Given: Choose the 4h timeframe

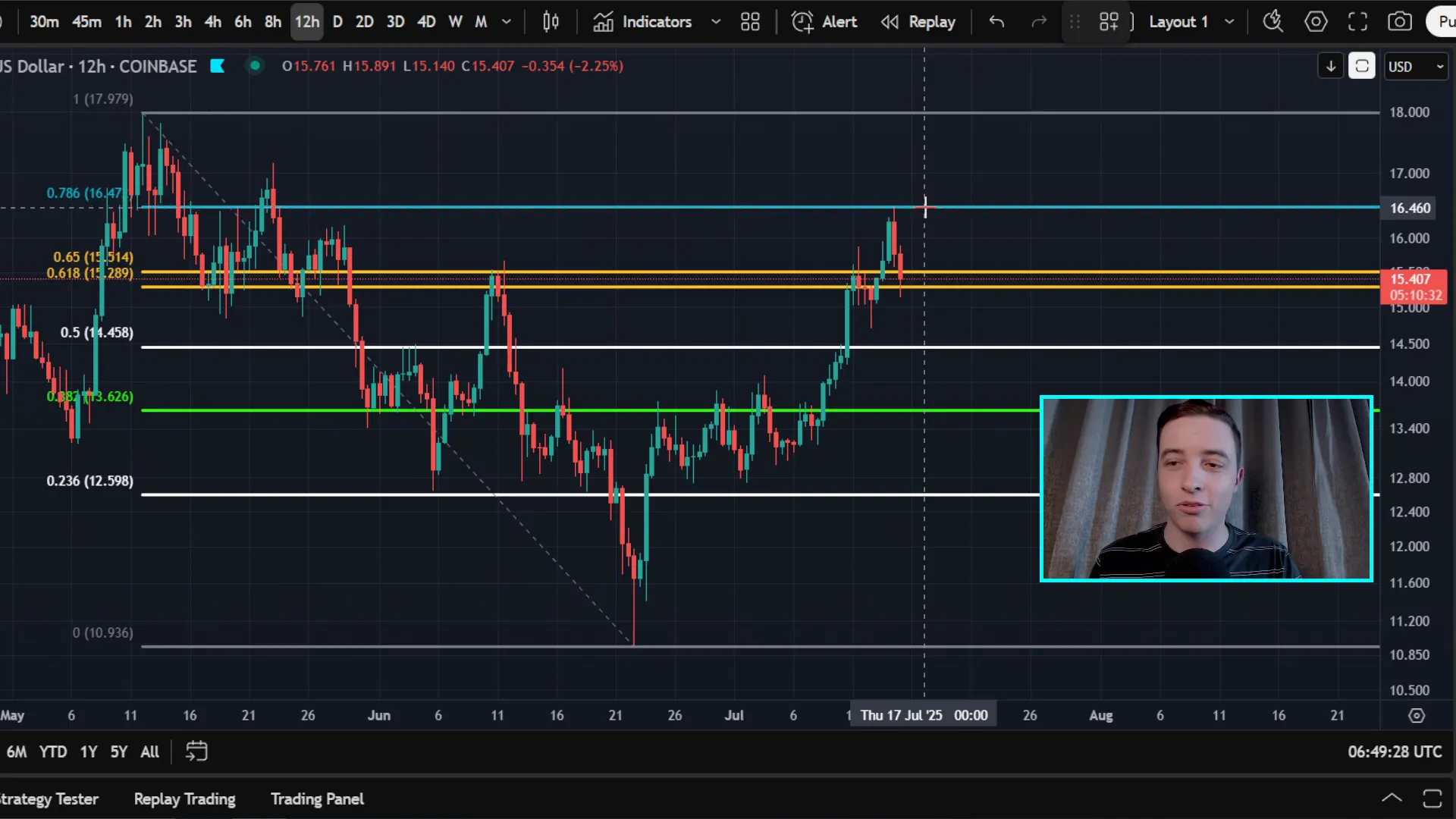Looking at the screenshot, I should tap(212, 22).
